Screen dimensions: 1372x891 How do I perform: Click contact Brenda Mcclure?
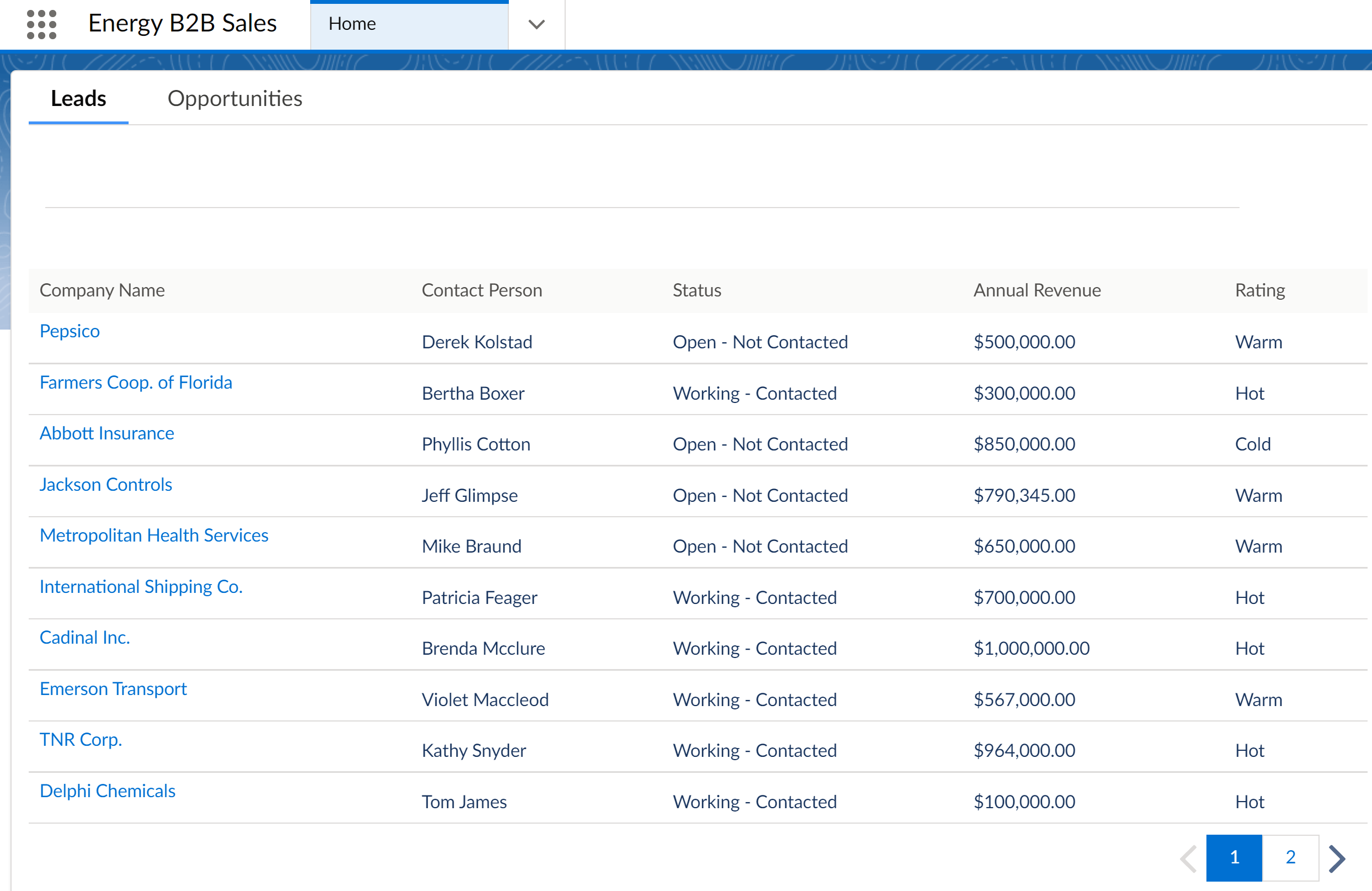[483, 648]
